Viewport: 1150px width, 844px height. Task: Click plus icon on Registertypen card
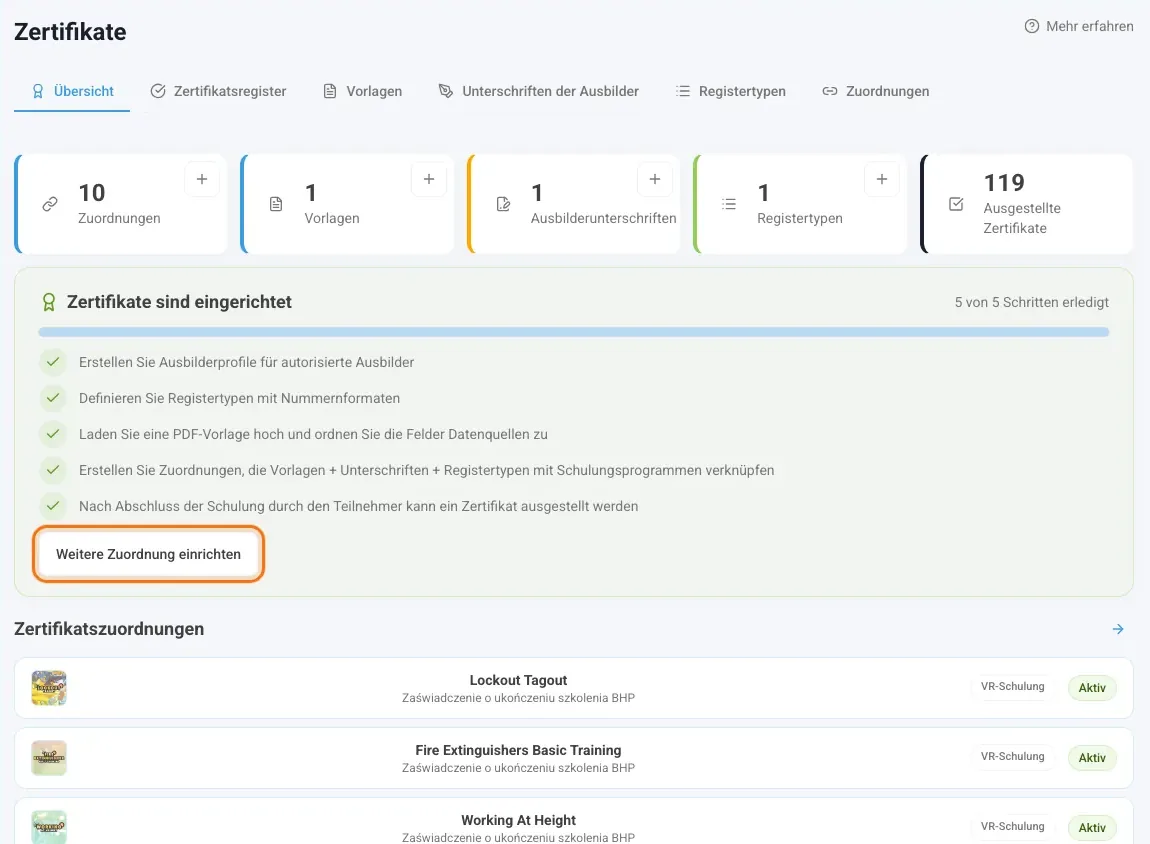[x=882, y=180]
